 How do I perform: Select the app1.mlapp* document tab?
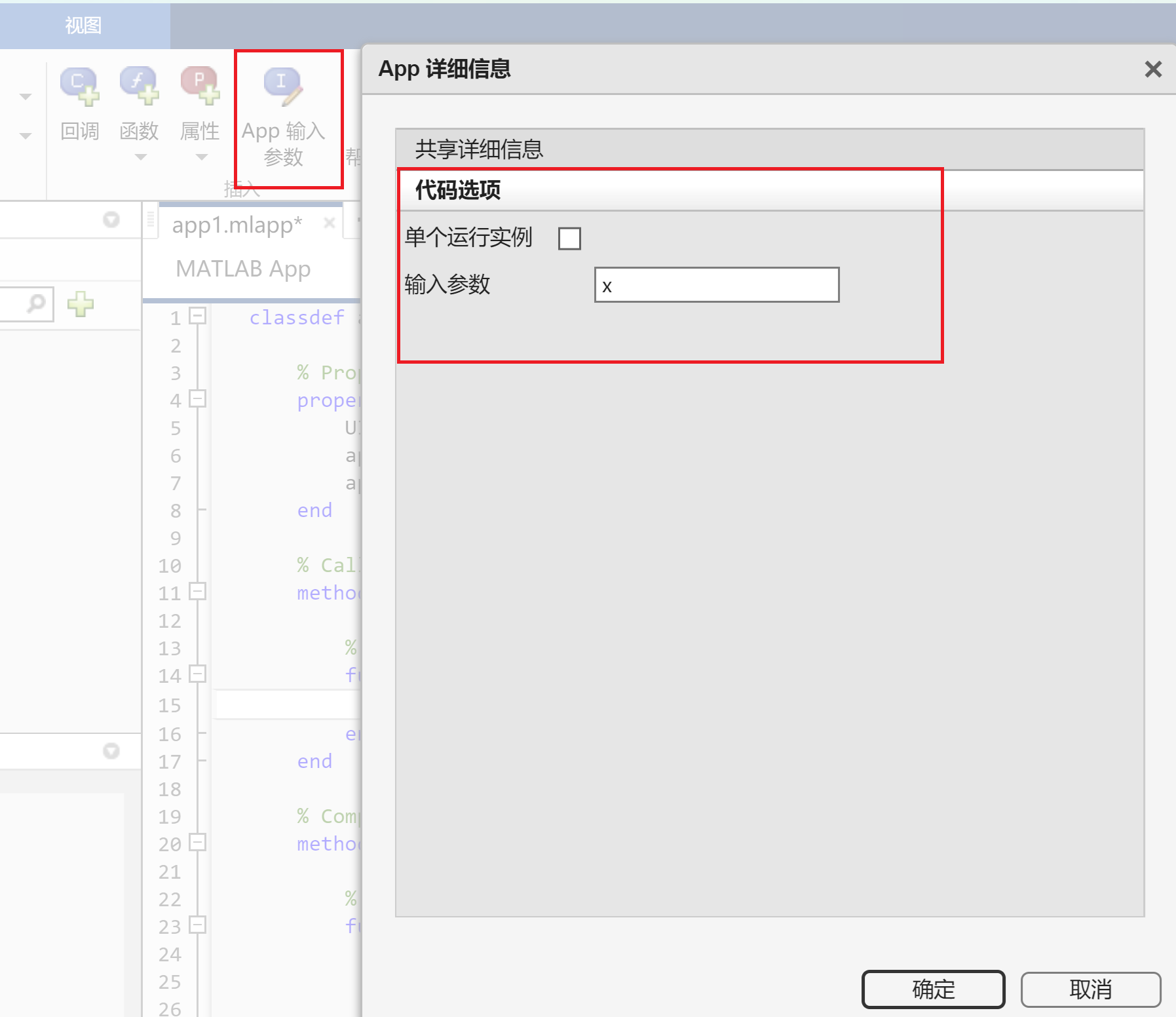236,223
